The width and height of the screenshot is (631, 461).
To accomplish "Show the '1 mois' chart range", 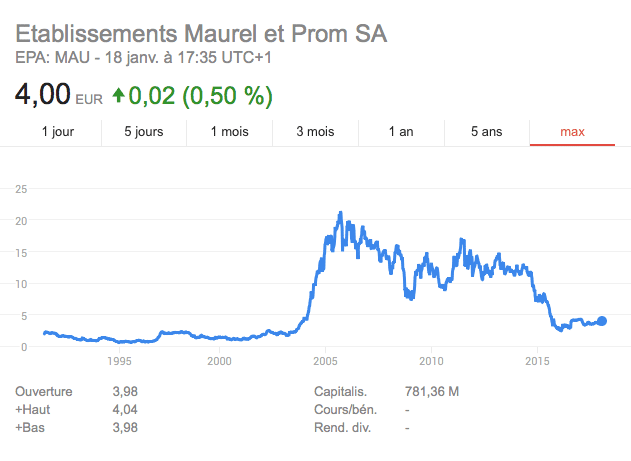I will [229, 131].
